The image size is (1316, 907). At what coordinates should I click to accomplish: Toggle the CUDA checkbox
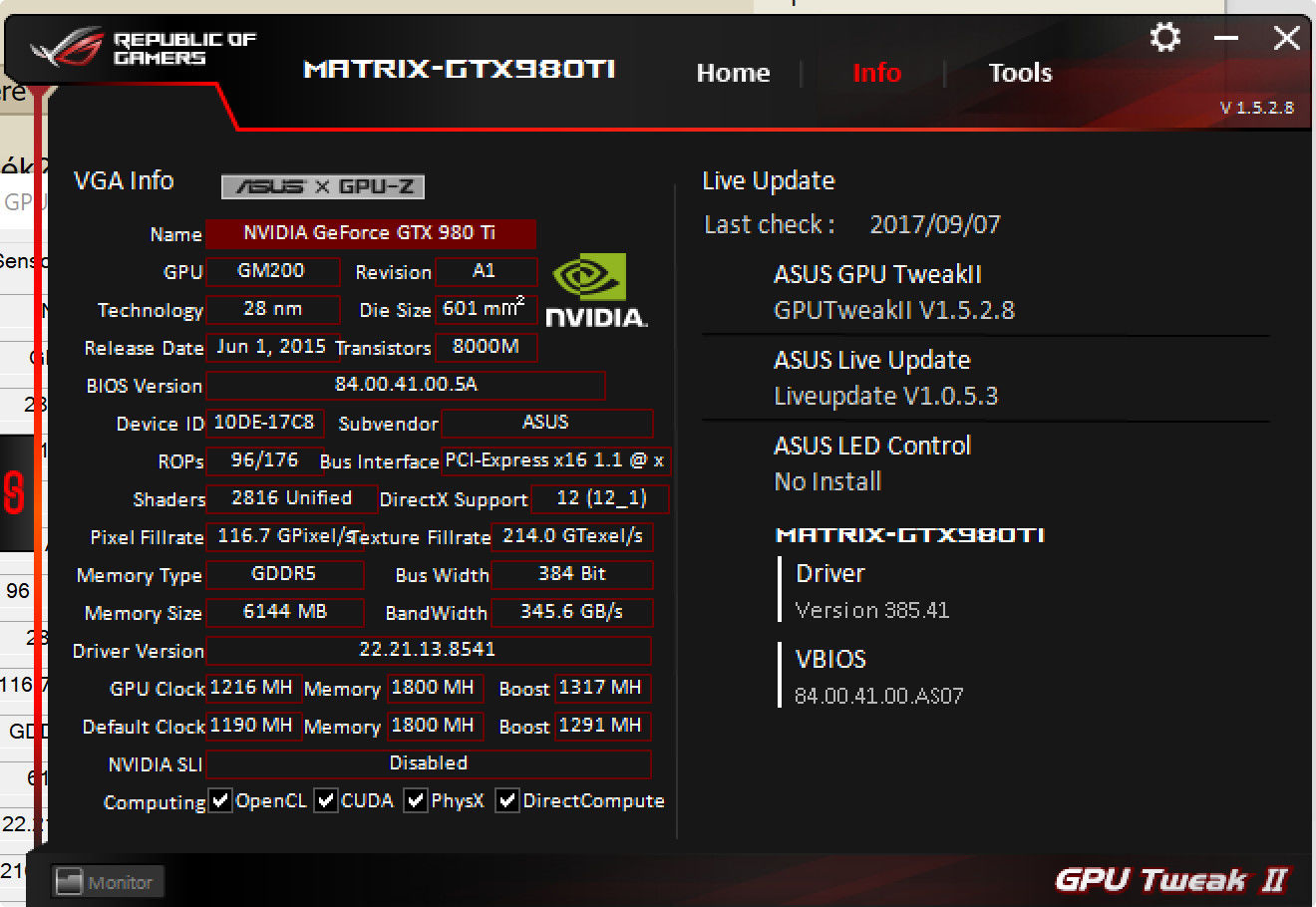(x=325, y=800)
